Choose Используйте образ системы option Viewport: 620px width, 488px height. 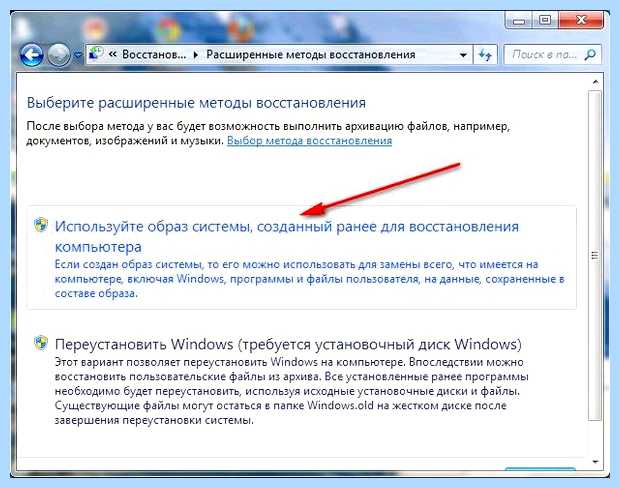pyautogui.click(x=301, y=257)
